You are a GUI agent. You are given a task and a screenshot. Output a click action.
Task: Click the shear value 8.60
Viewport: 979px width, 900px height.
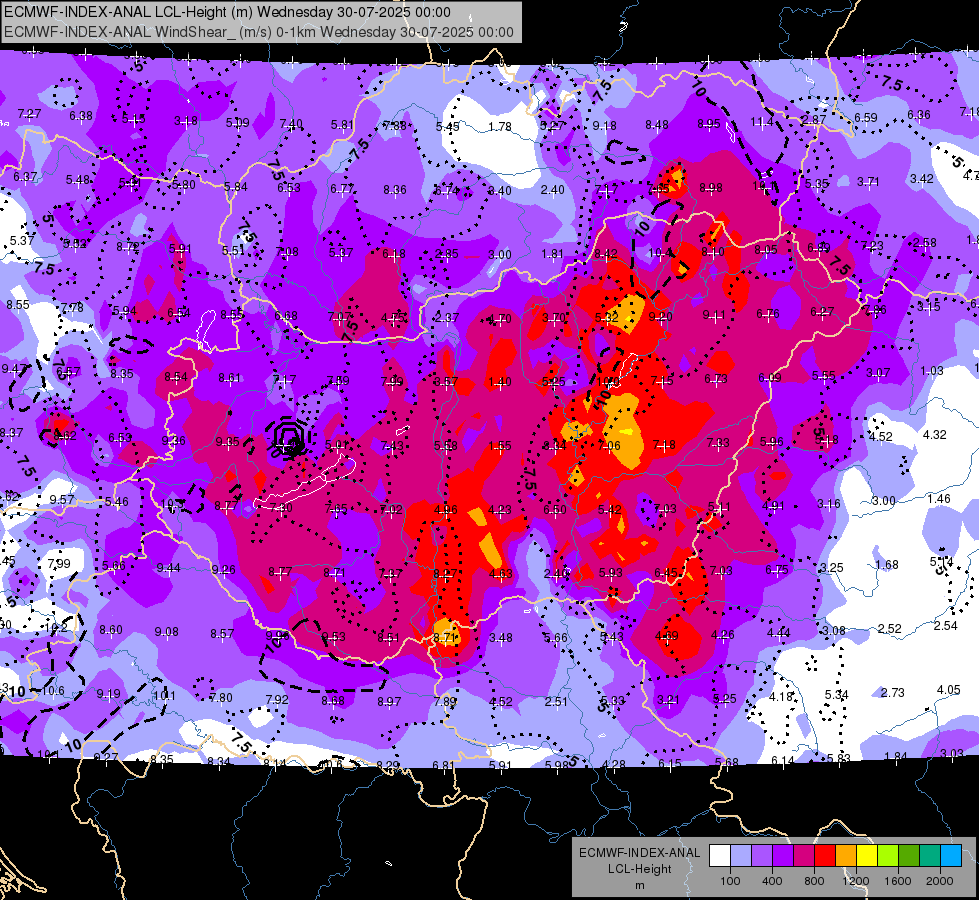point(111,630)
